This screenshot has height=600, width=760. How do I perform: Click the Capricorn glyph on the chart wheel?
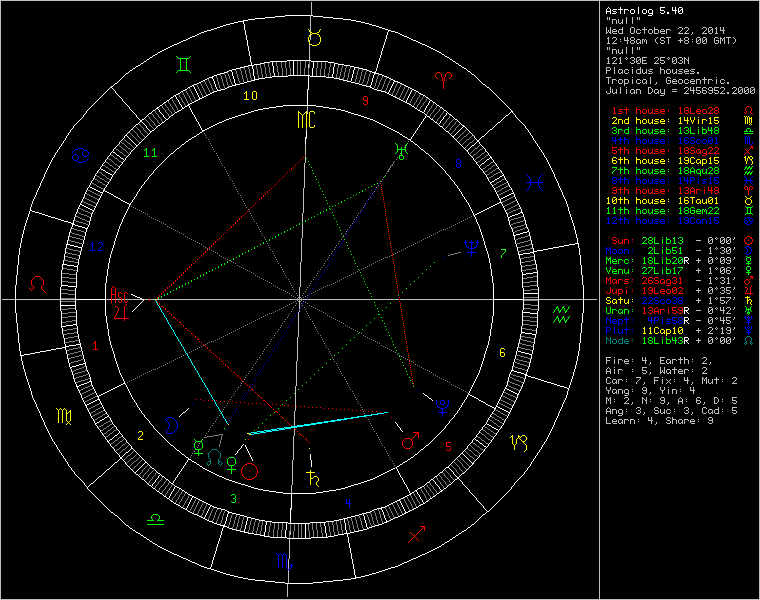pyautogui.click(x=519, y=442)
